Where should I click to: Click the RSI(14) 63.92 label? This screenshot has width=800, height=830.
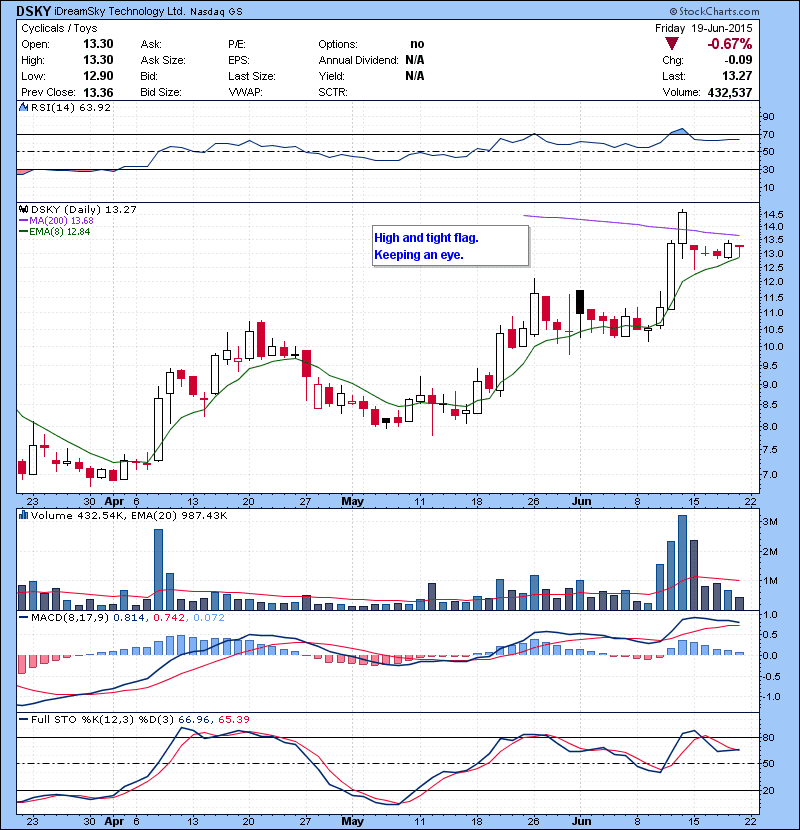(x=71, y=107)
